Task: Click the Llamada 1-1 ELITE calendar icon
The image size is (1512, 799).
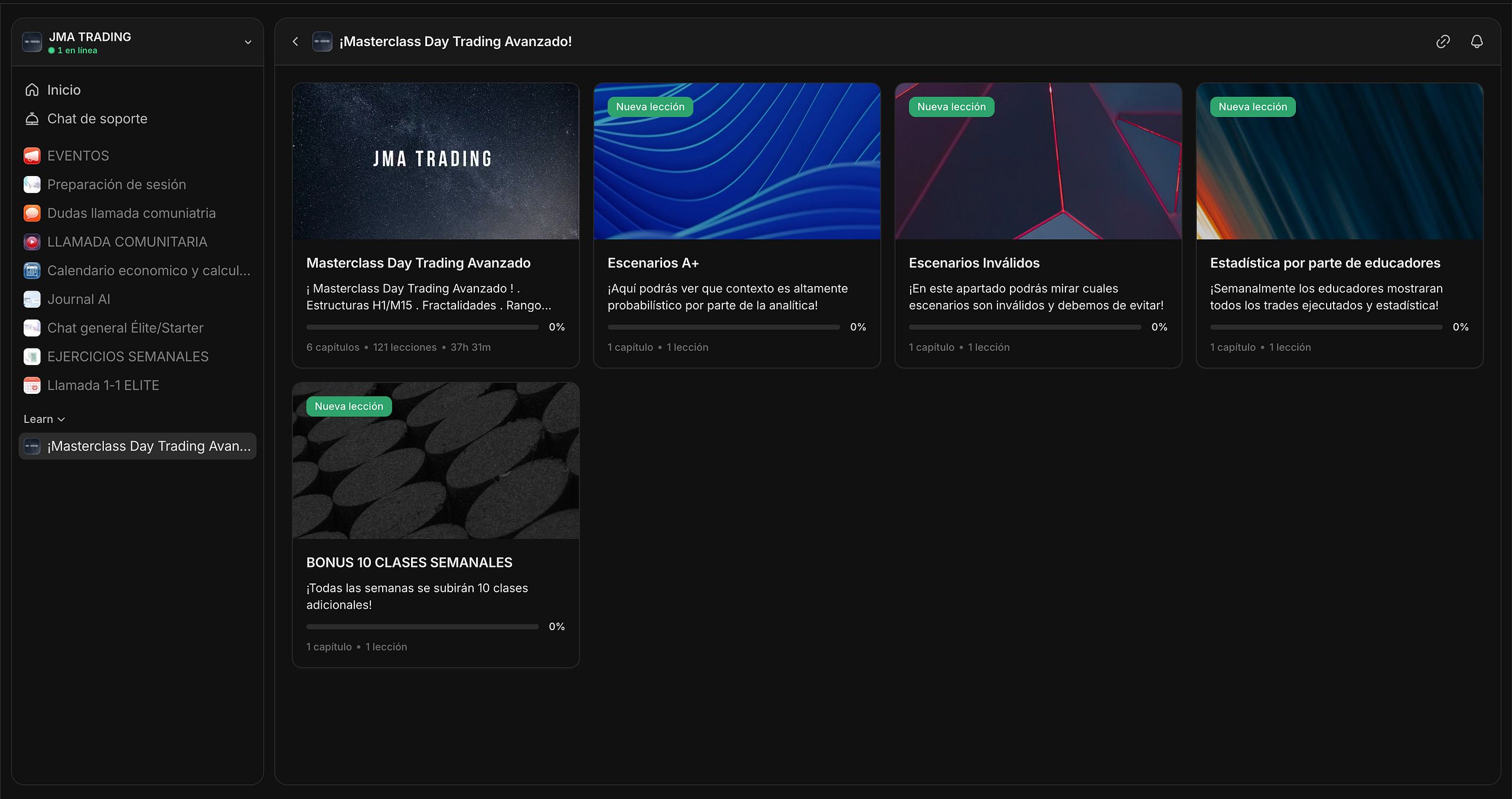Action: pyautogui.click(x=32, y=386)
